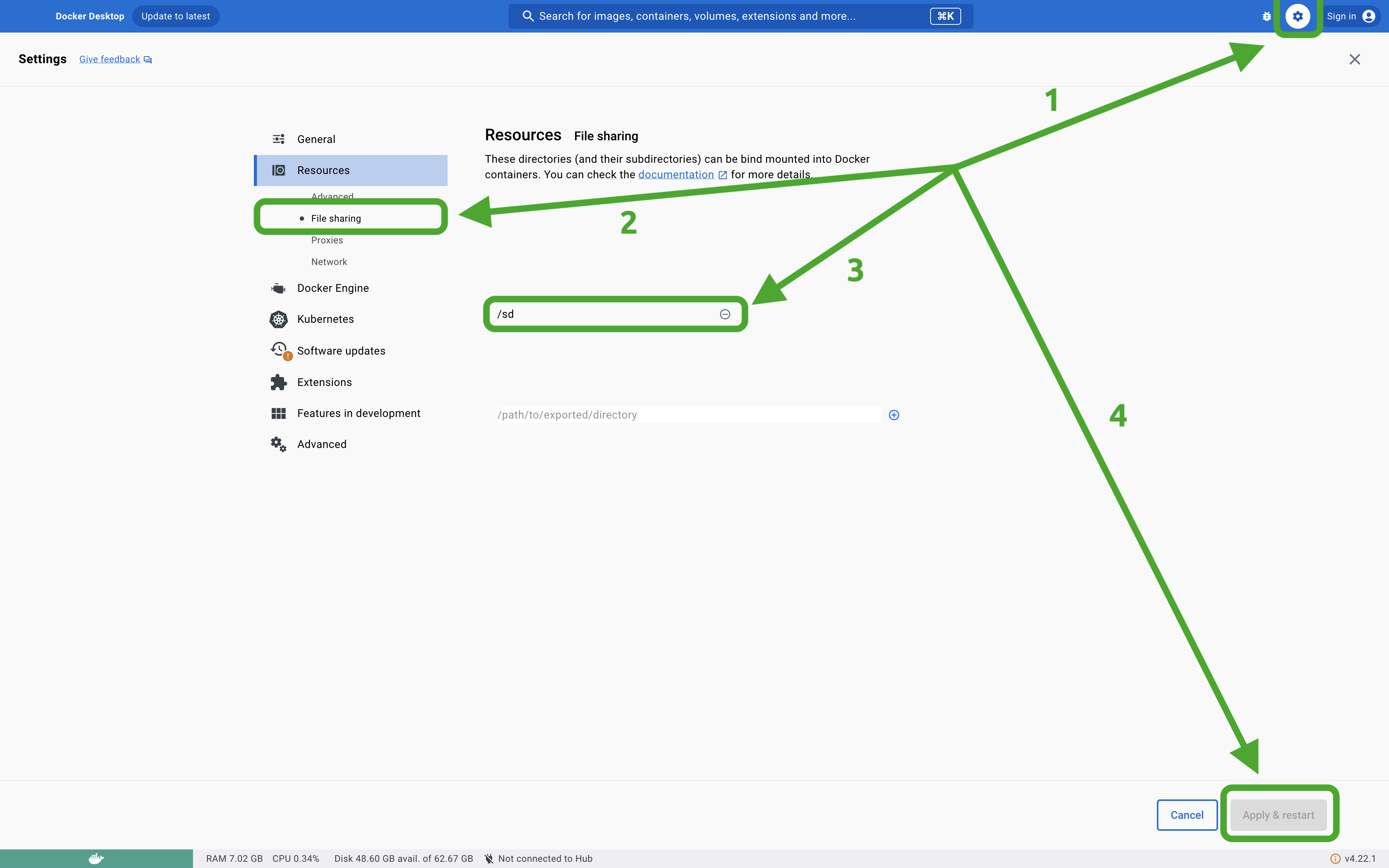The height and width of the screenshot is (868, 1389).
Task: Focus the search images and containers field
Action: (740, 16)
